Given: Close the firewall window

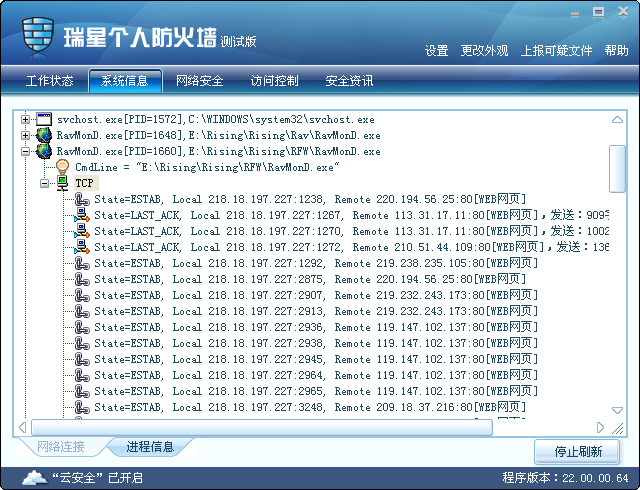Looking at the screenshot, I should click(623, 12).
